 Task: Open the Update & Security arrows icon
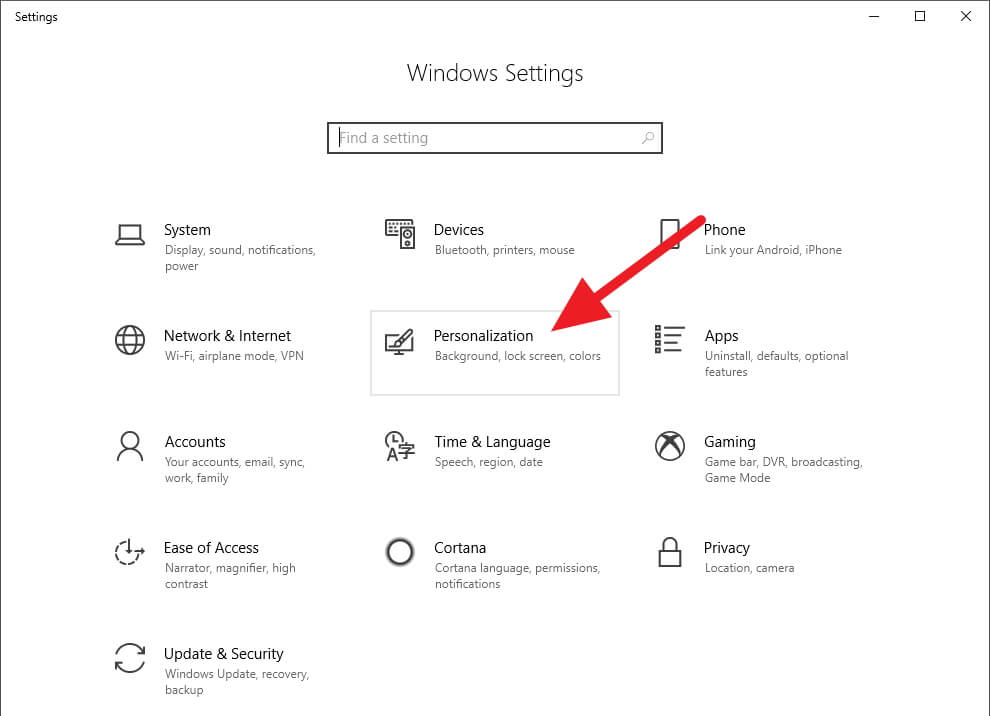tap(130, 658)
